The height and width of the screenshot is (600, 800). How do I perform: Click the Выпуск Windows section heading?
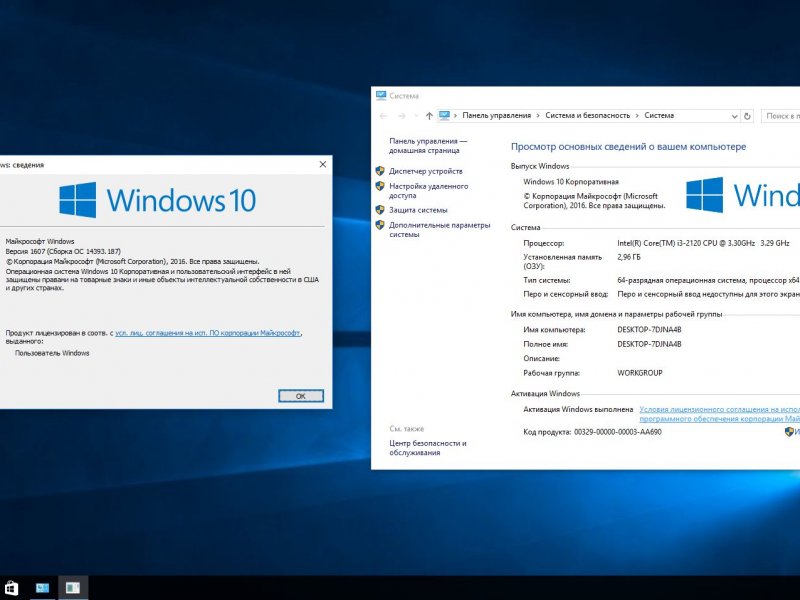pyautogui.click(x=540, y=166)
